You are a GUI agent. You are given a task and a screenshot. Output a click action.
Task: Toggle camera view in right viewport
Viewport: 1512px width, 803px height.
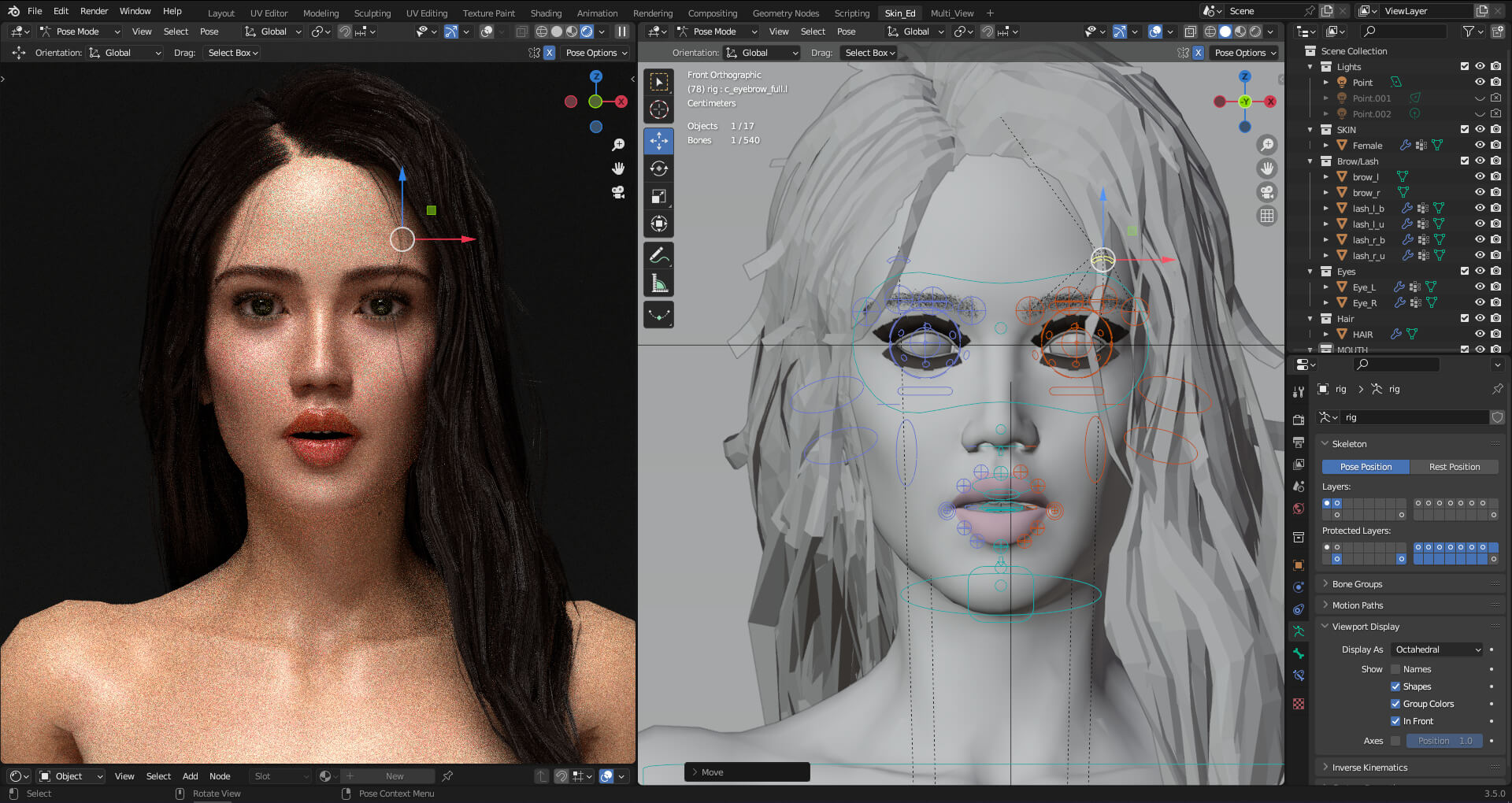[1267, 193]
